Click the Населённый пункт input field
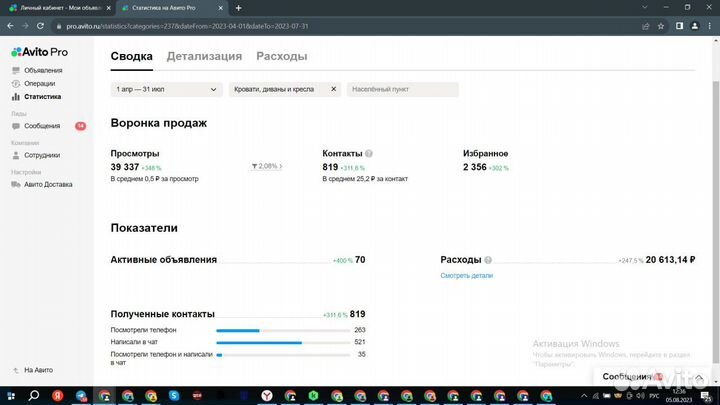 [403, 90]
